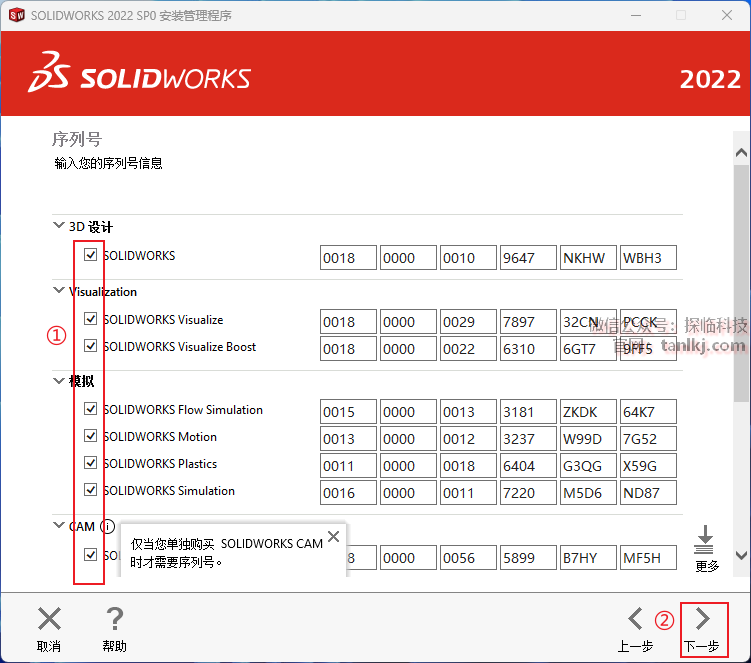Collapse the CAM section chevron

click(59, 526)
